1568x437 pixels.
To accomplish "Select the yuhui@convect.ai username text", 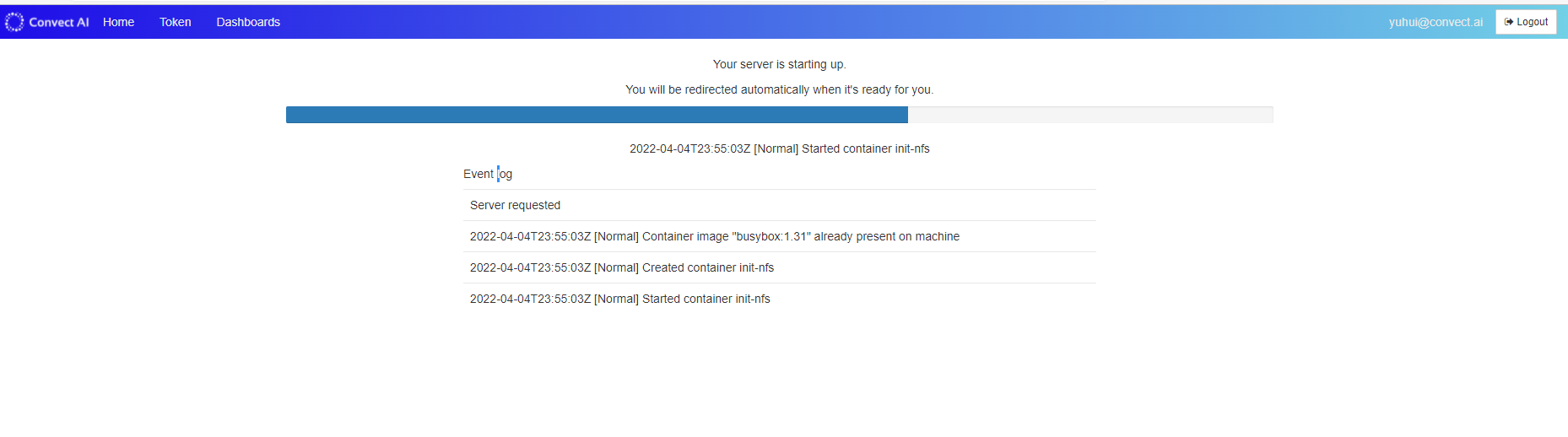I will coord(1436,22).
